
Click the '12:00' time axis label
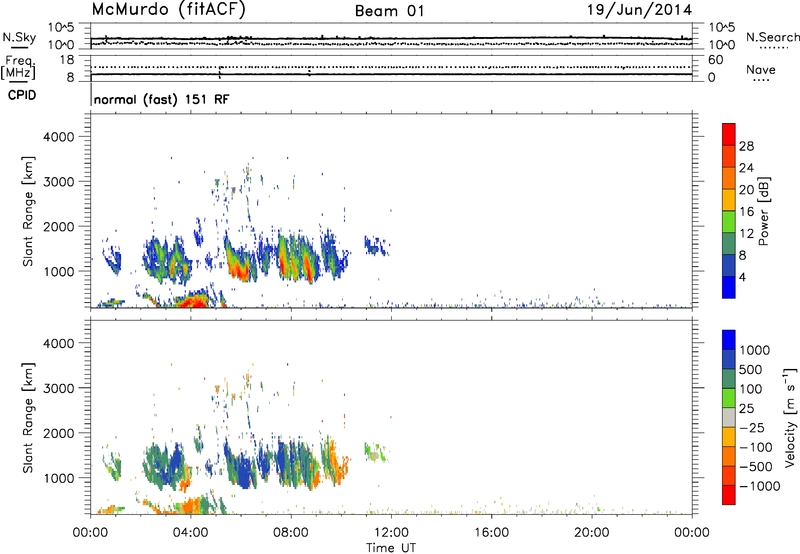pos(391,533)
